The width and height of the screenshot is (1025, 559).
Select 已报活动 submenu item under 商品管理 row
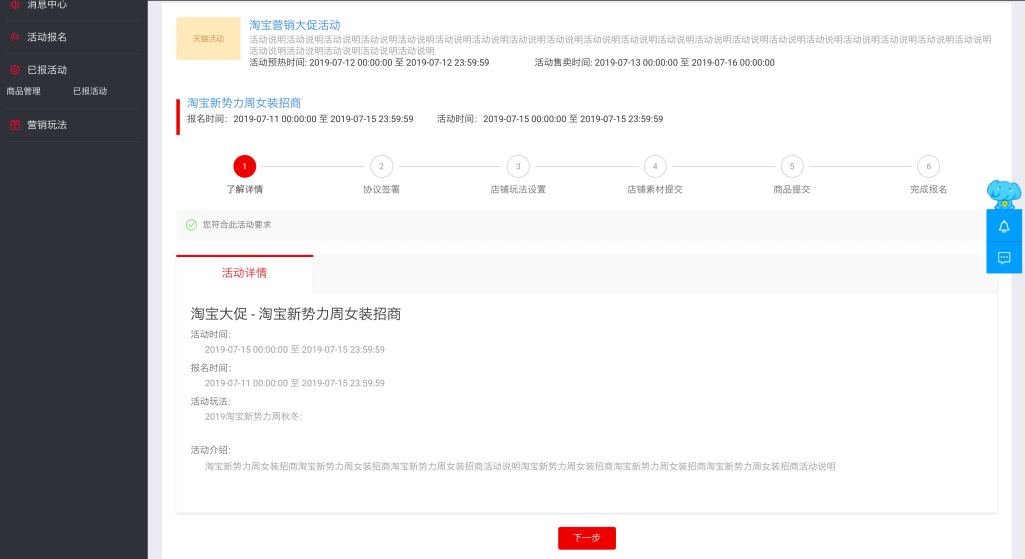pos(90,92)
